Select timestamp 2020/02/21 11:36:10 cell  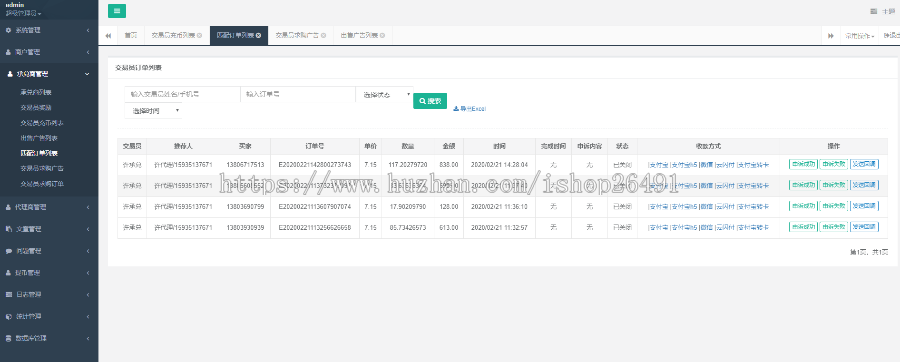coord(499,207)
